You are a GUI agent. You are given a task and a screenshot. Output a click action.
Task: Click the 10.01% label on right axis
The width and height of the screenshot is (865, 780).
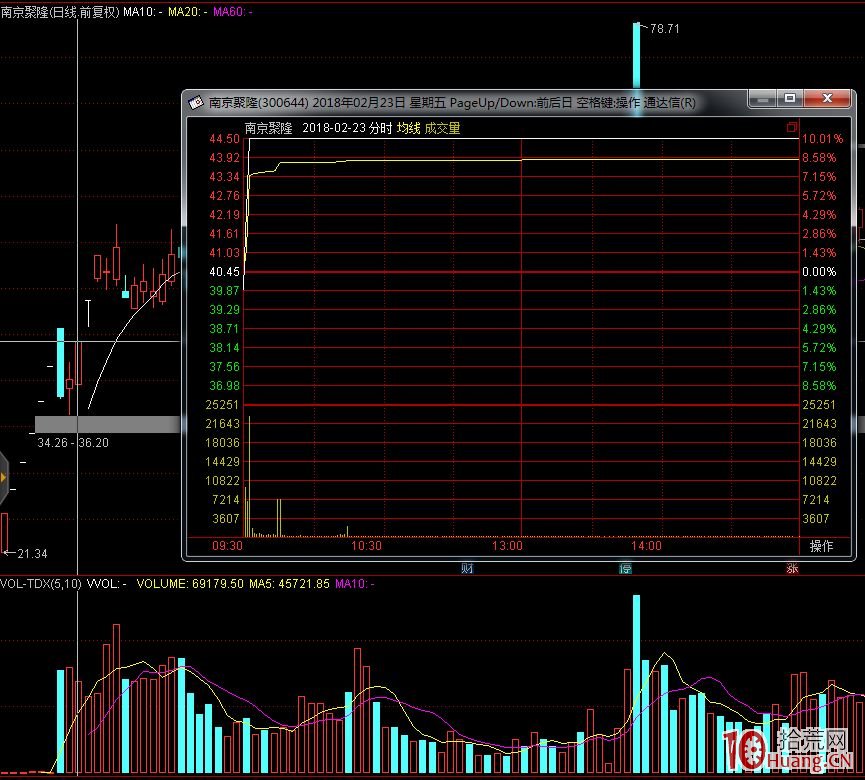coord(822,139)
